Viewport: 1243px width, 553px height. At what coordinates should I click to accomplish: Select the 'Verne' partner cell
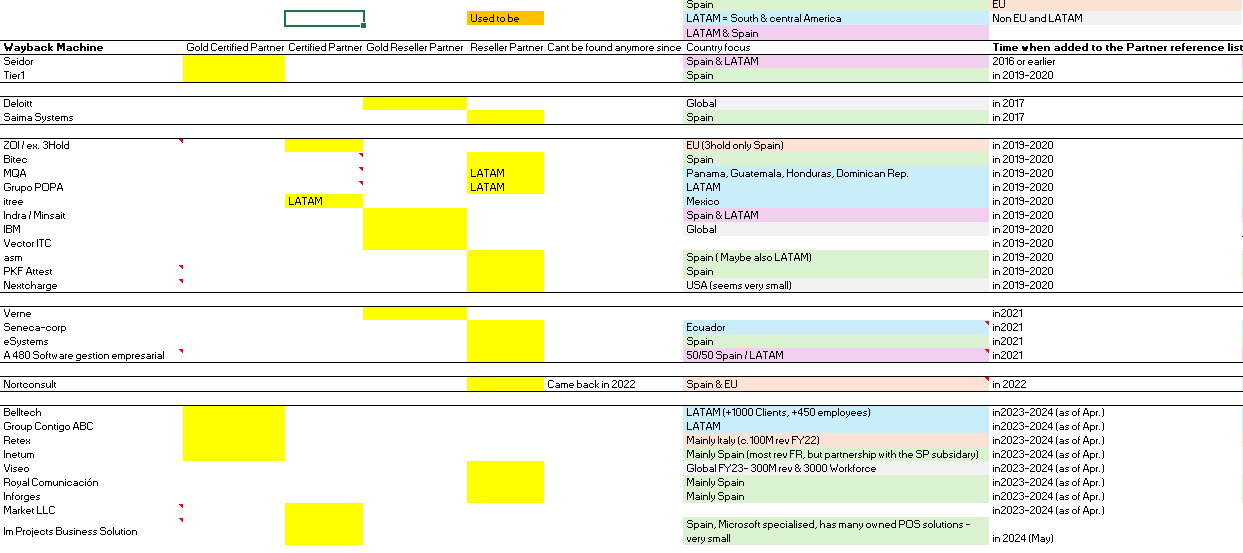[92, 313]
